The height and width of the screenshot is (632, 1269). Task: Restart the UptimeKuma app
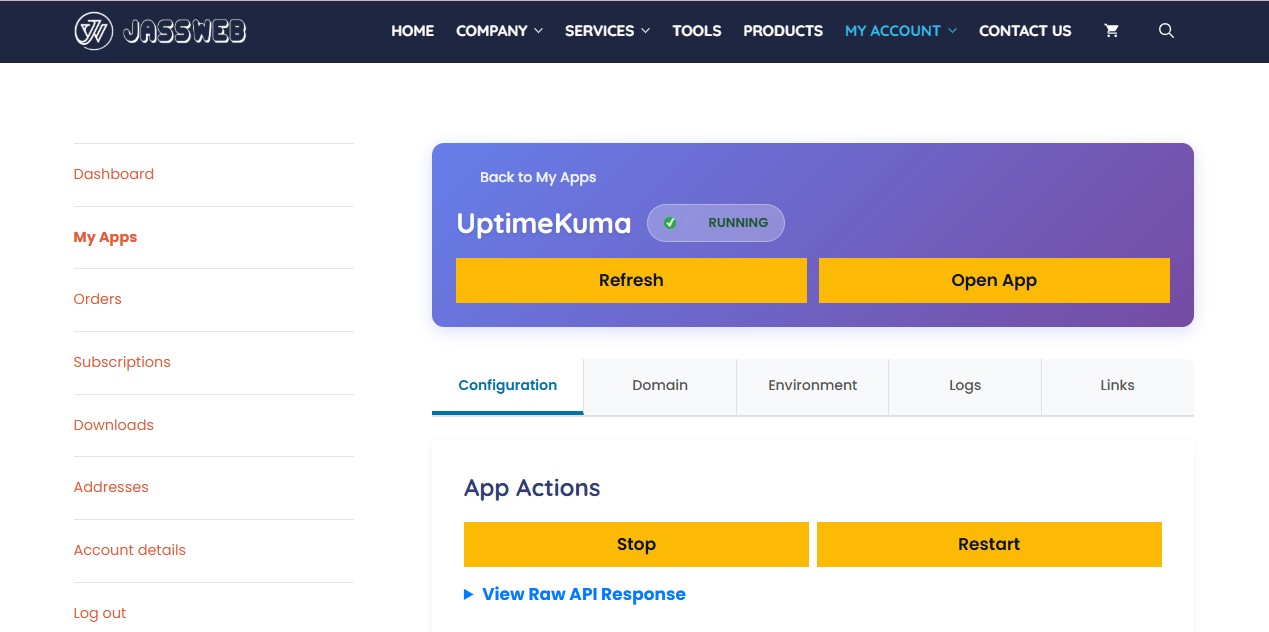coord(989,544)
